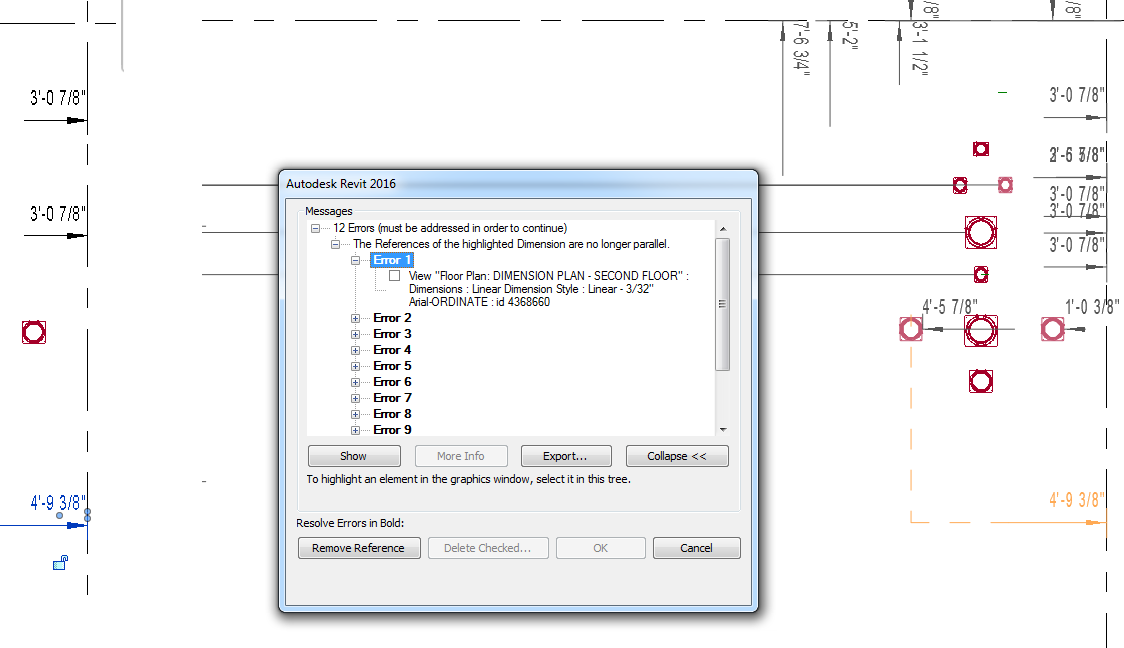Click the Export... button
This screenshot has width=1124, height=648.
[566, 456]
